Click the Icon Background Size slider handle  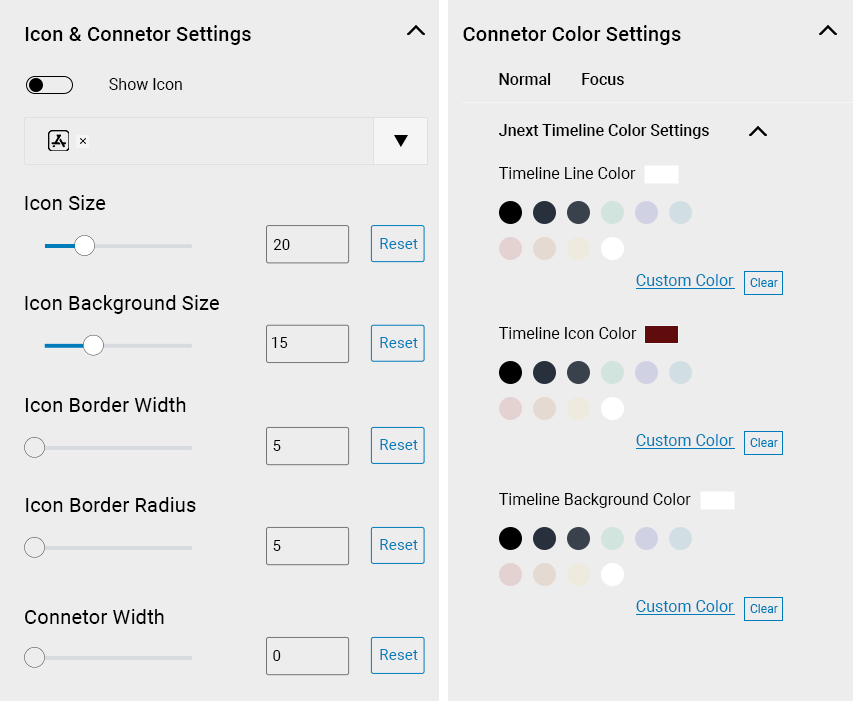click(93, 345)
